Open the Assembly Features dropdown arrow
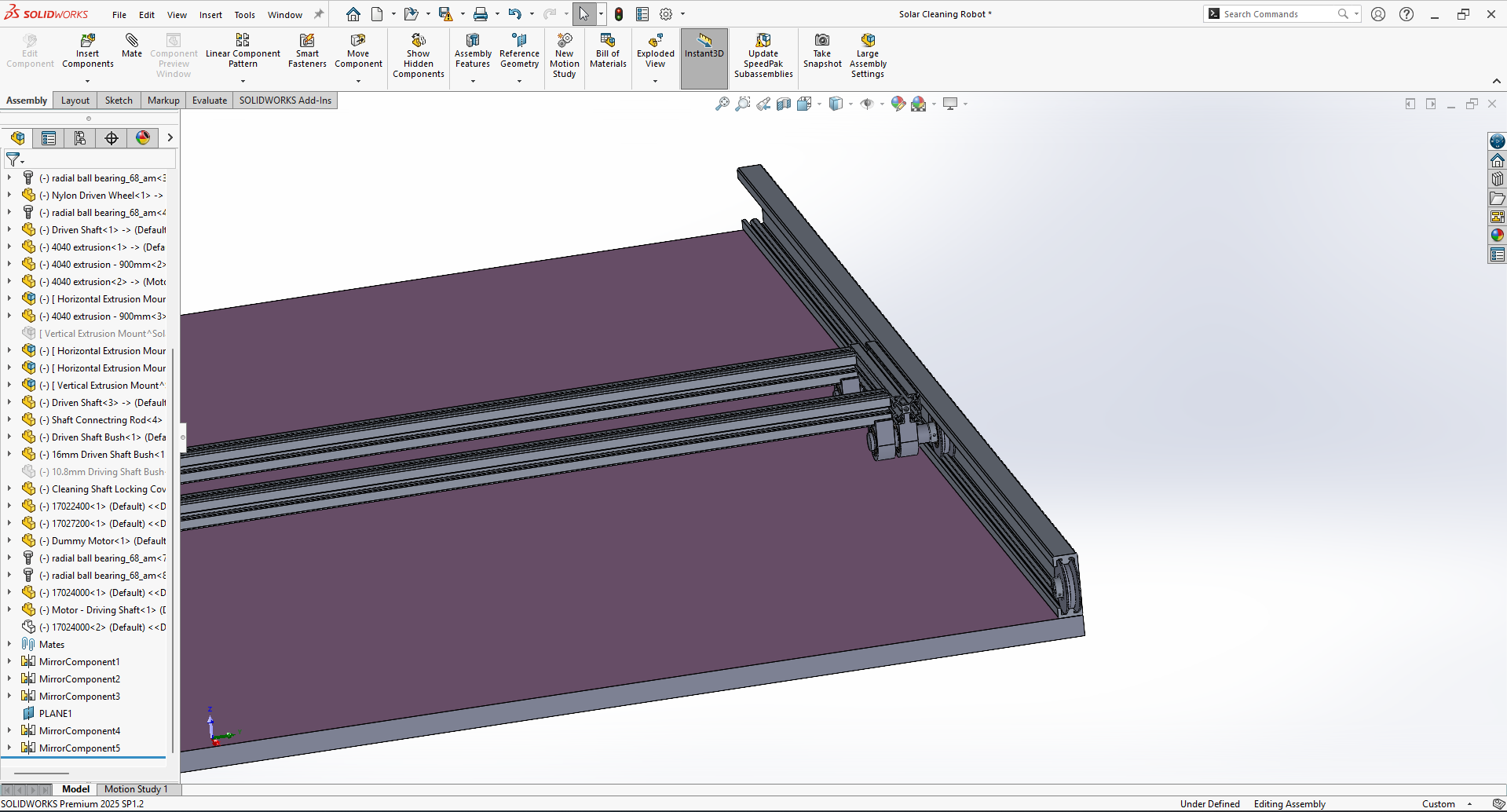 click(473, 81)
